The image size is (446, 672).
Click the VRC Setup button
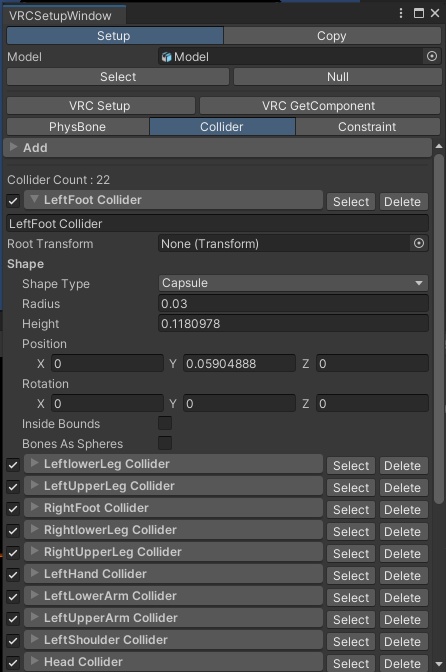coord(101,106)
